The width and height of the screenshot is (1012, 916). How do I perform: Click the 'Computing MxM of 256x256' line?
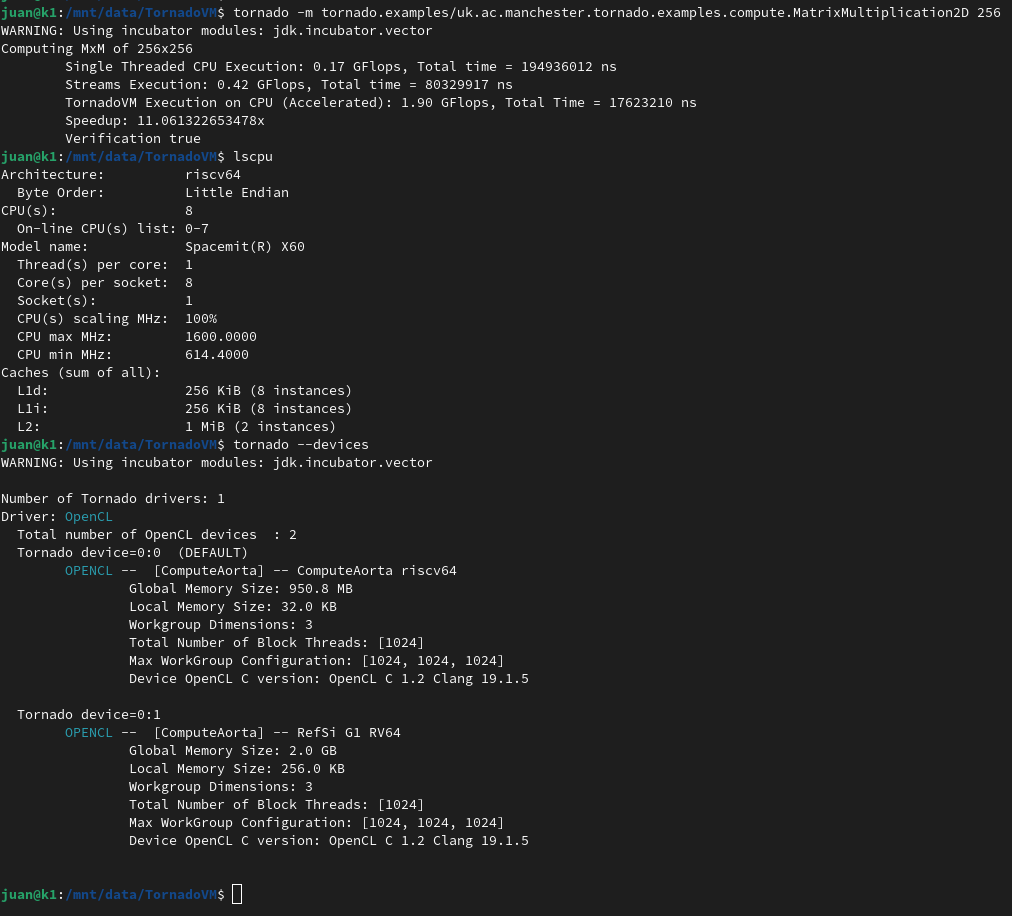pos(97,48)
